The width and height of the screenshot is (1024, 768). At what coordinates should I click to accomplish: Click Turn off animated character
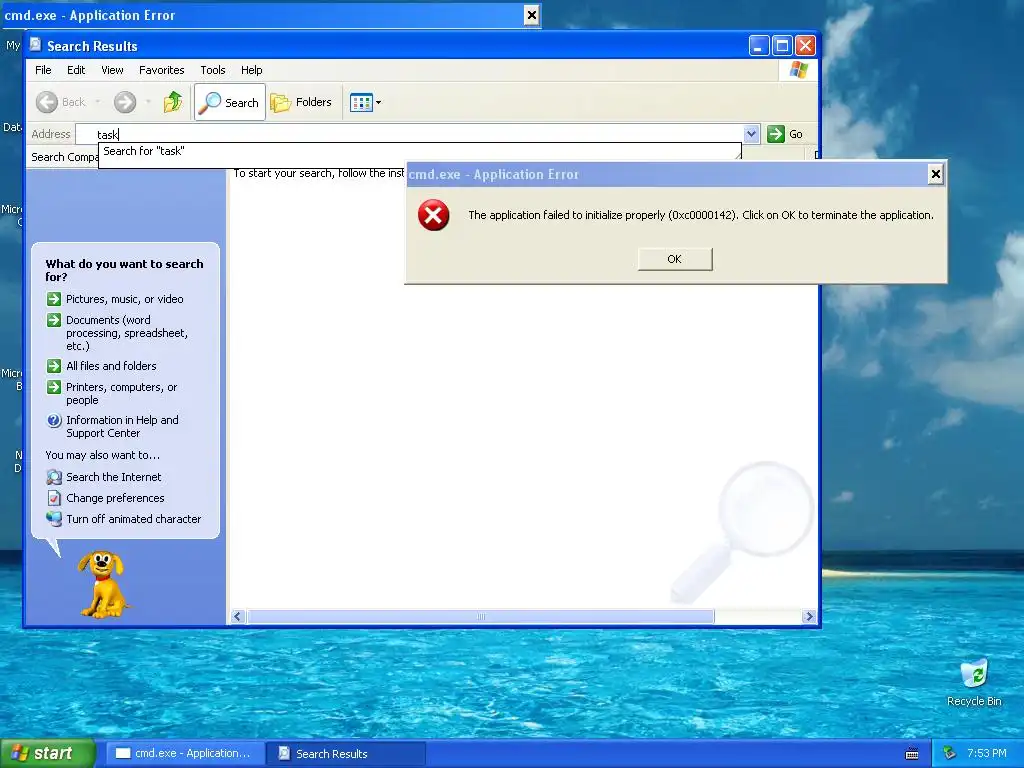point(133,519)
